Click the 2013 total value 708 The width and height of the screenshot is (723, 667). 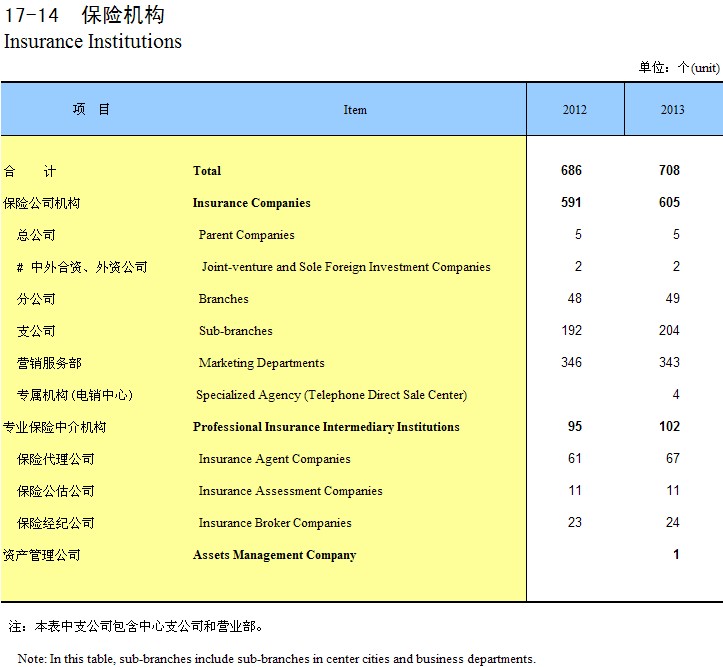click(x=669, y=171)
